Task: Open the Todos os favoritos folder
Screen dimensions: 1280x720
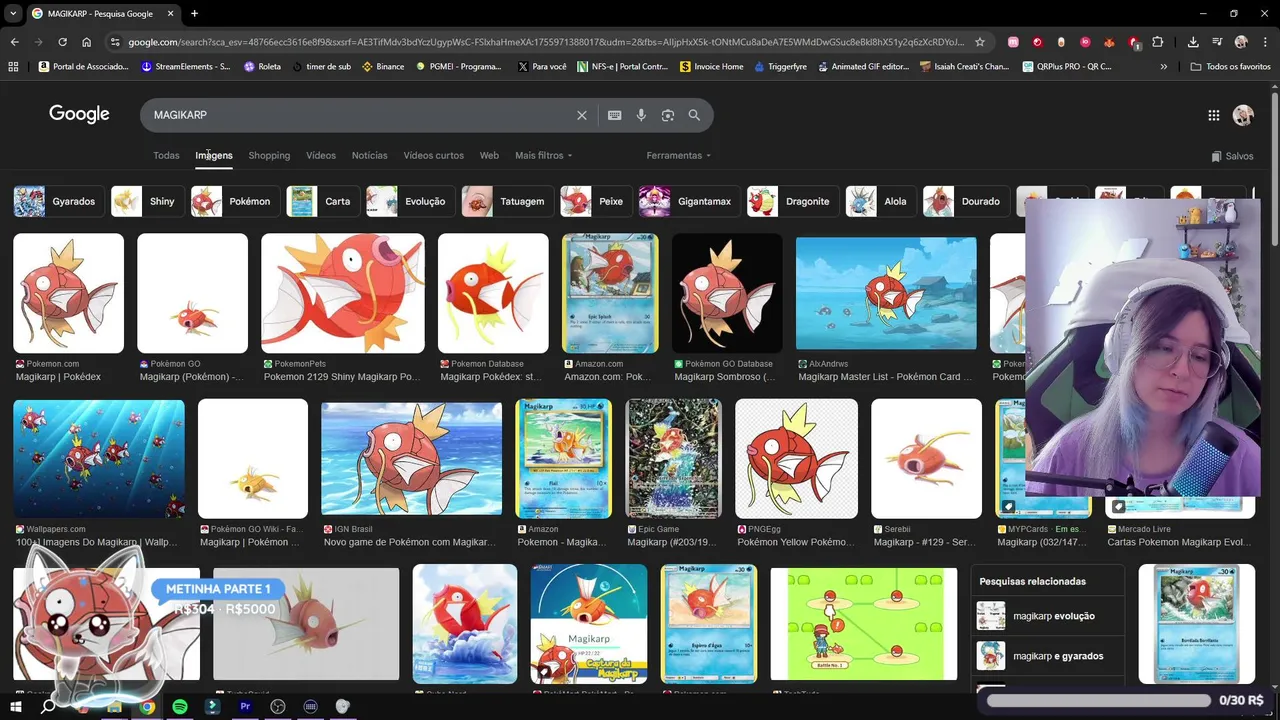Action: pos(1231,67)
